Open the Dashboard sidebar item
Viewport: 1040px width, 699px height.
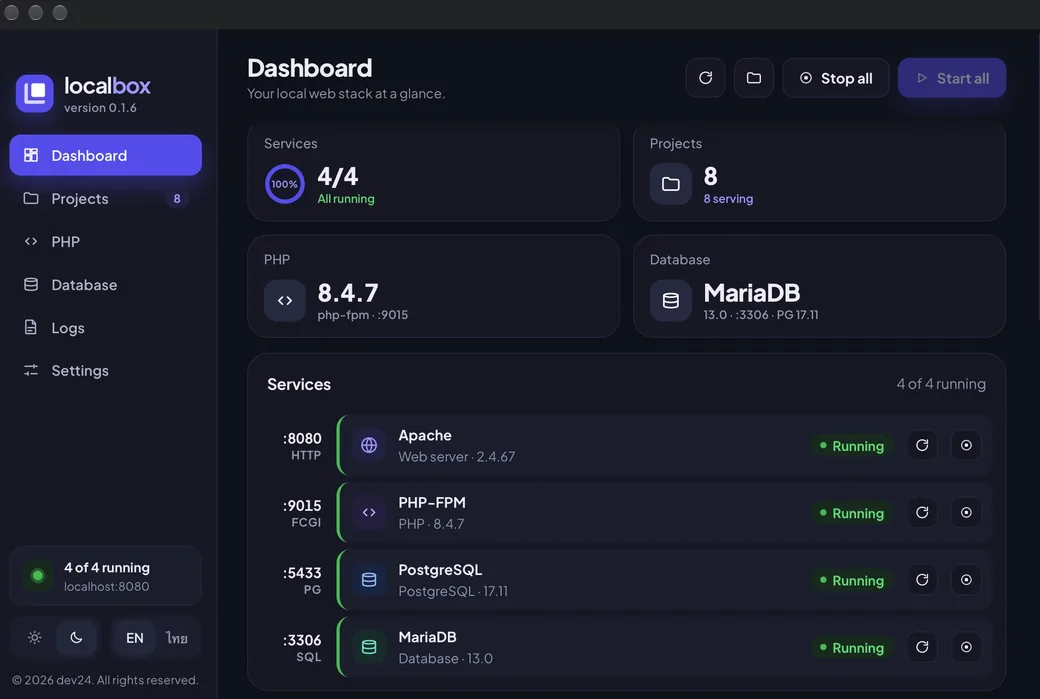click(x=105, y=155)
